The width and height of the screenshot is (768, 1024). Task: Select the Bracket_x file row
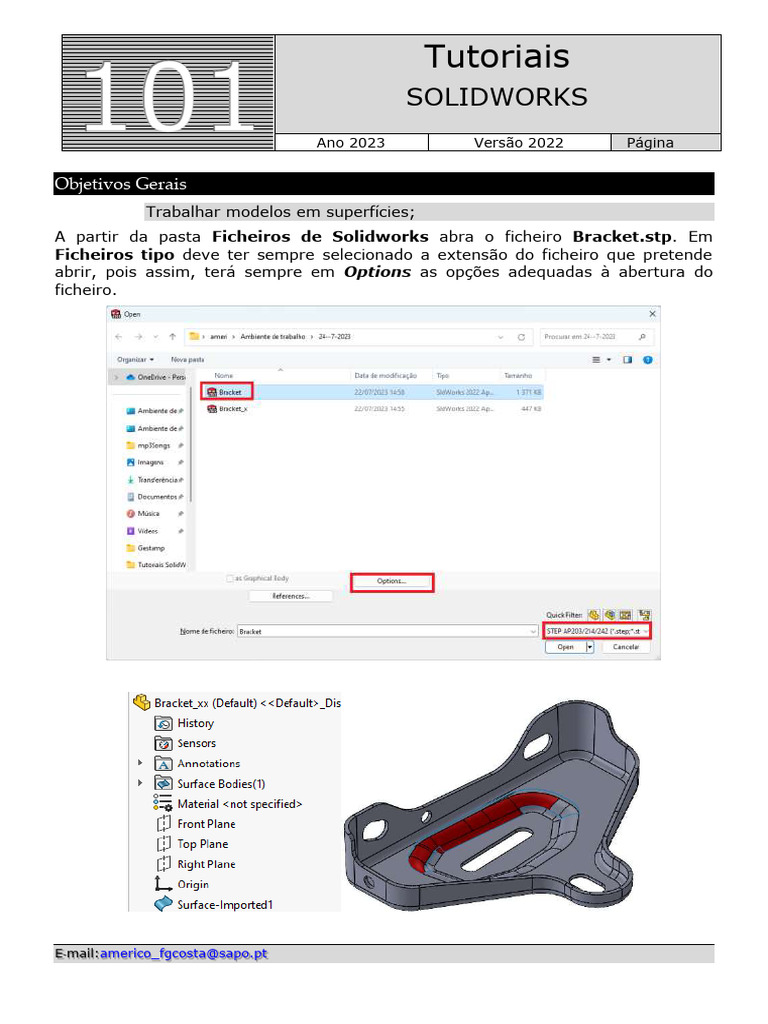(x=371, y=409)
